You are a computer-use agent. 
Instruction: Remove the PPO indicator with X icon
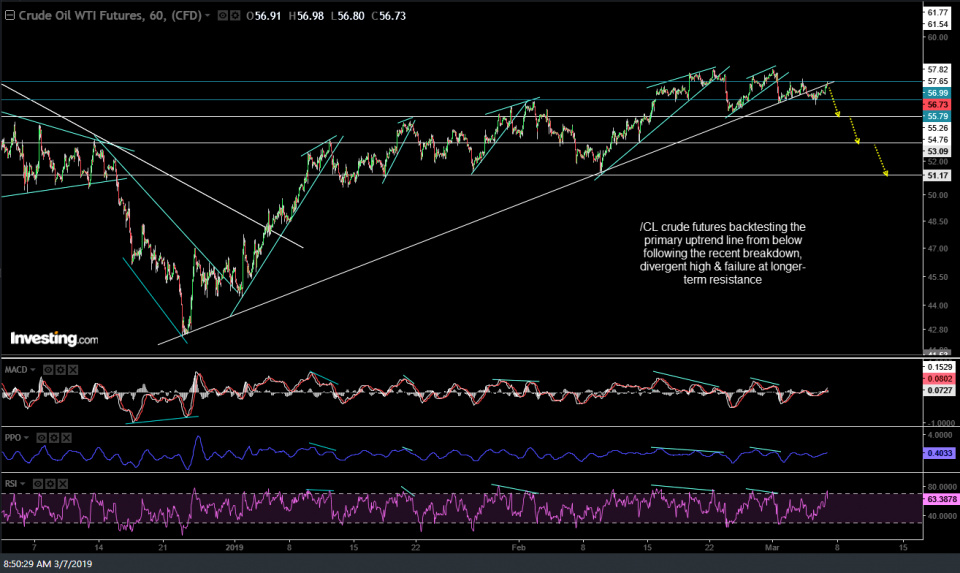coord(66,438)
